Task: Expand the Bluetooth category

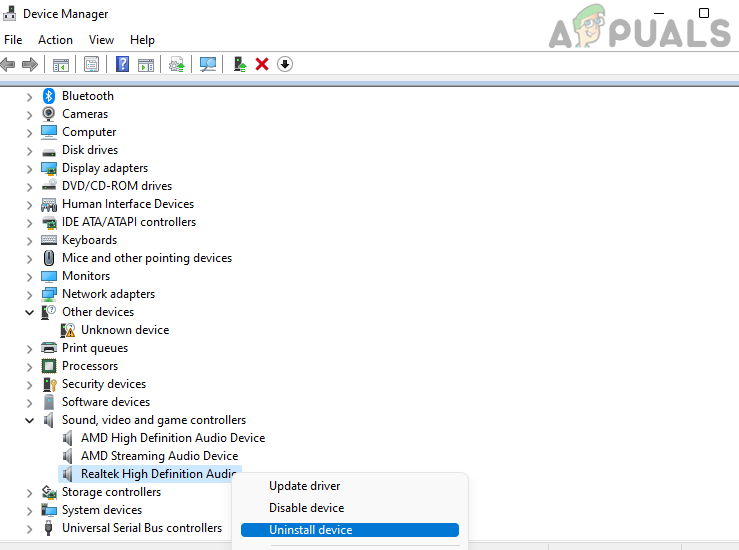Action: tap(30, 97)
